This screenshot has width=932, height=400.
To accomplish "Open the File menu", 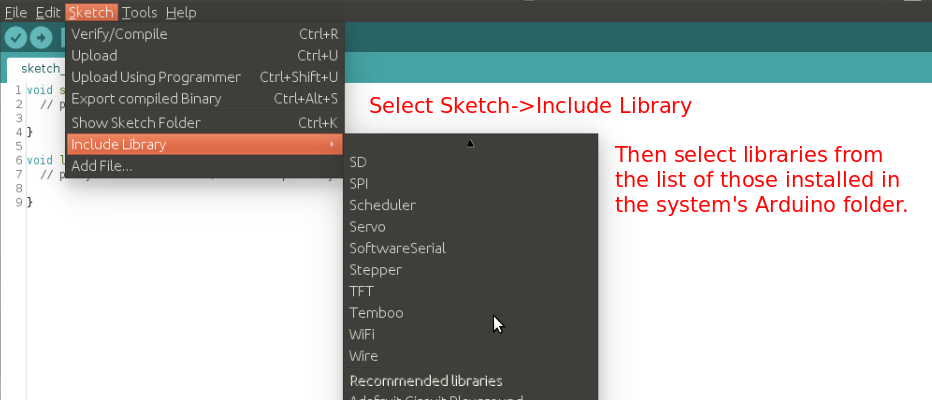I will tap(16, 12).
